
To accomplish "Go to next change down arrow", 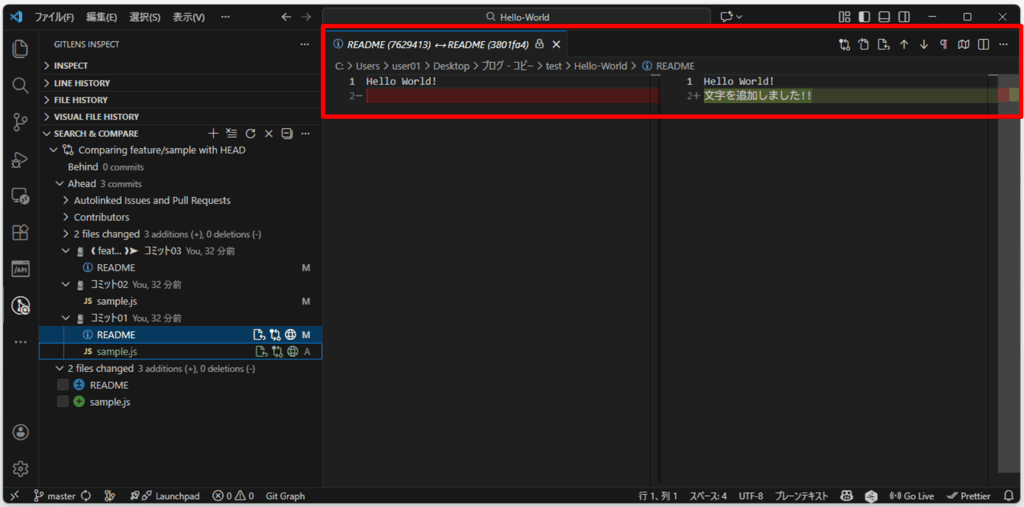I will (x=923, y=44).
